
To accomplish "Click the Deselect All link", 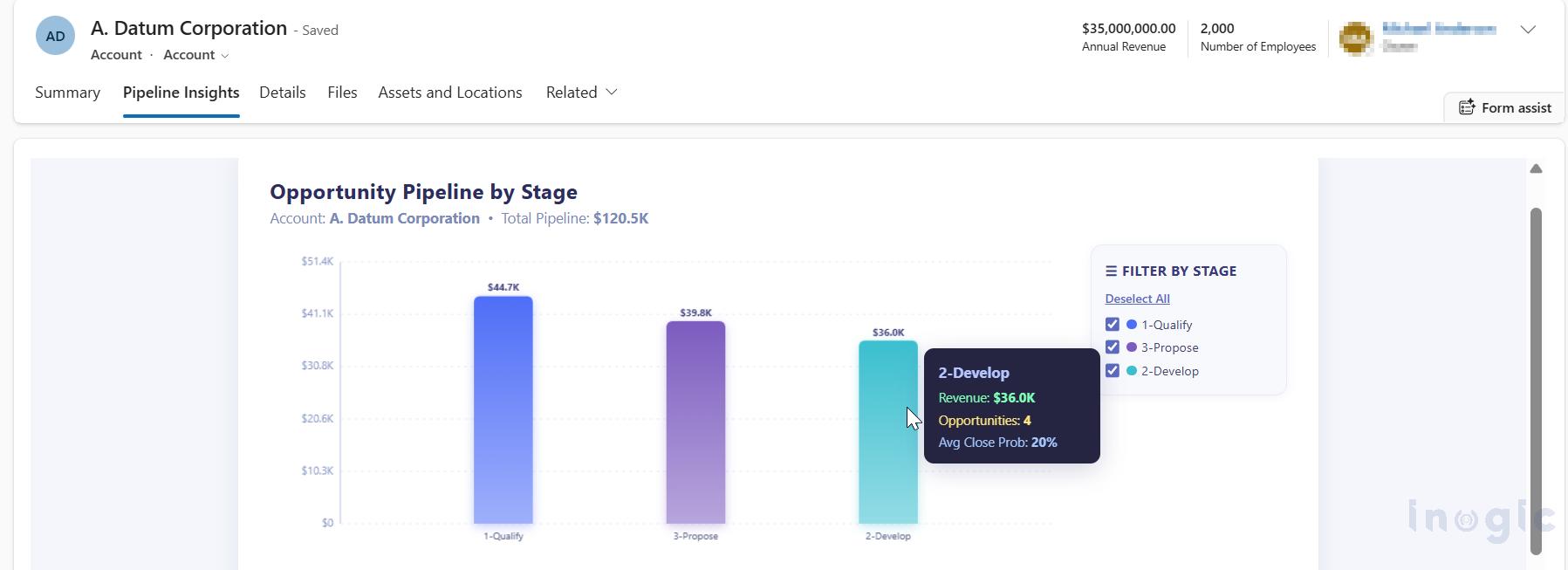I will [1137, 299].
